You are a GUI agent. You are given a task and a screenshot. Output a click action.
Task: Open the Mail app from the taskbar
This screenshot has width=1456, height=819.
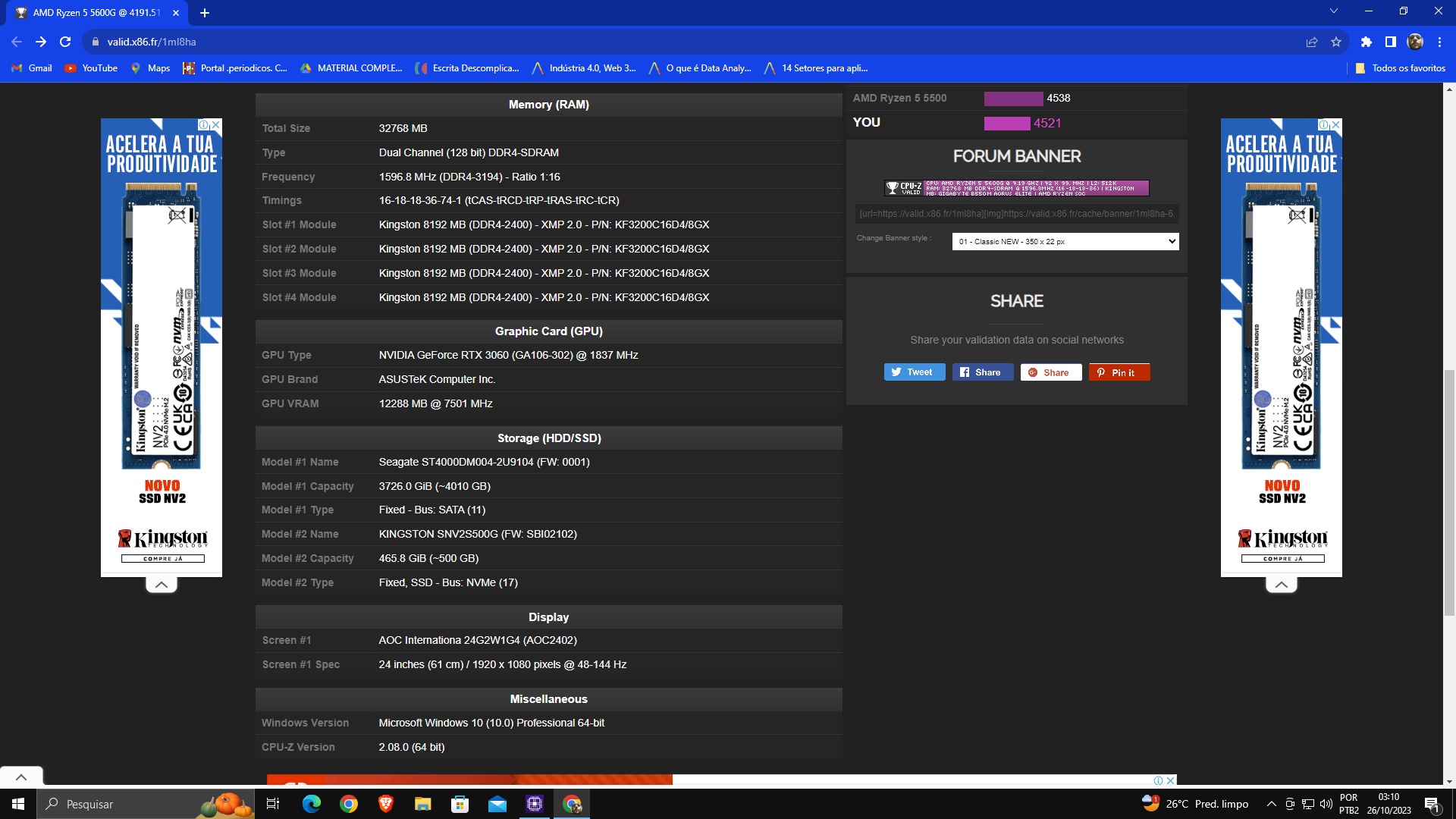[497, 804]
